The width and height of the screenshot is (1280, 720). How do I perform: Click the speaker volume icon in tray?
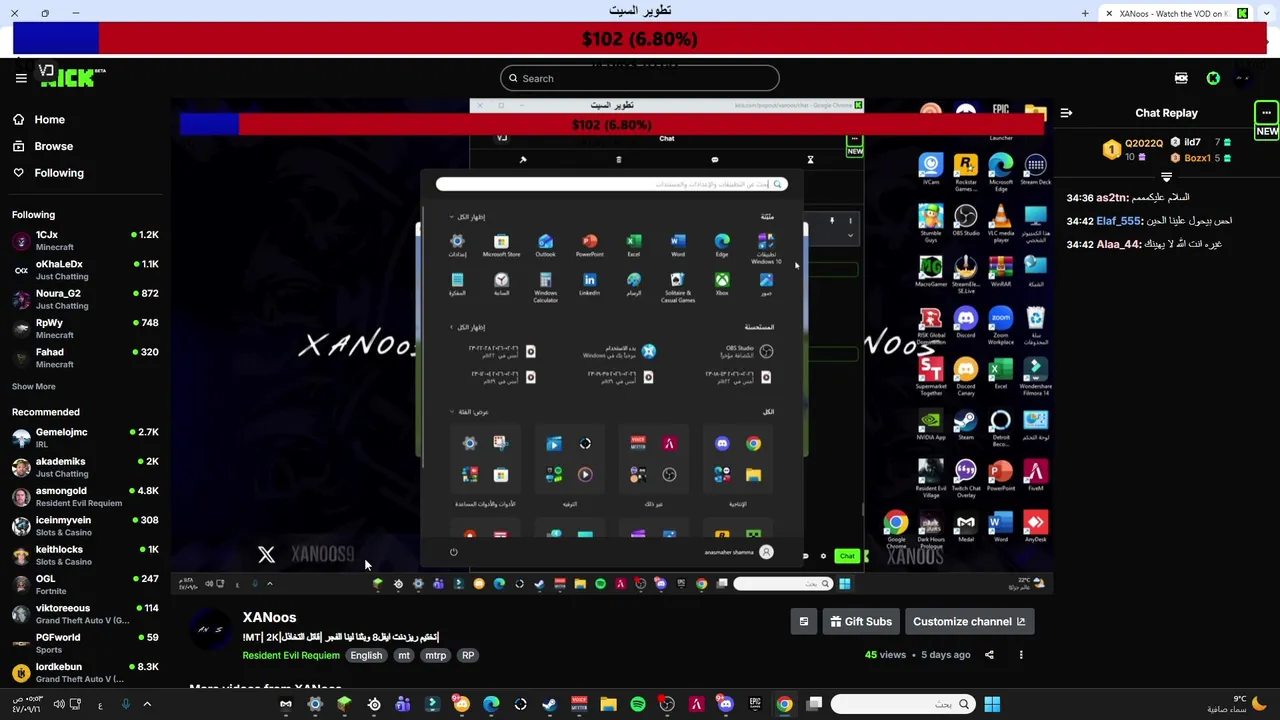tap(59, 704)
